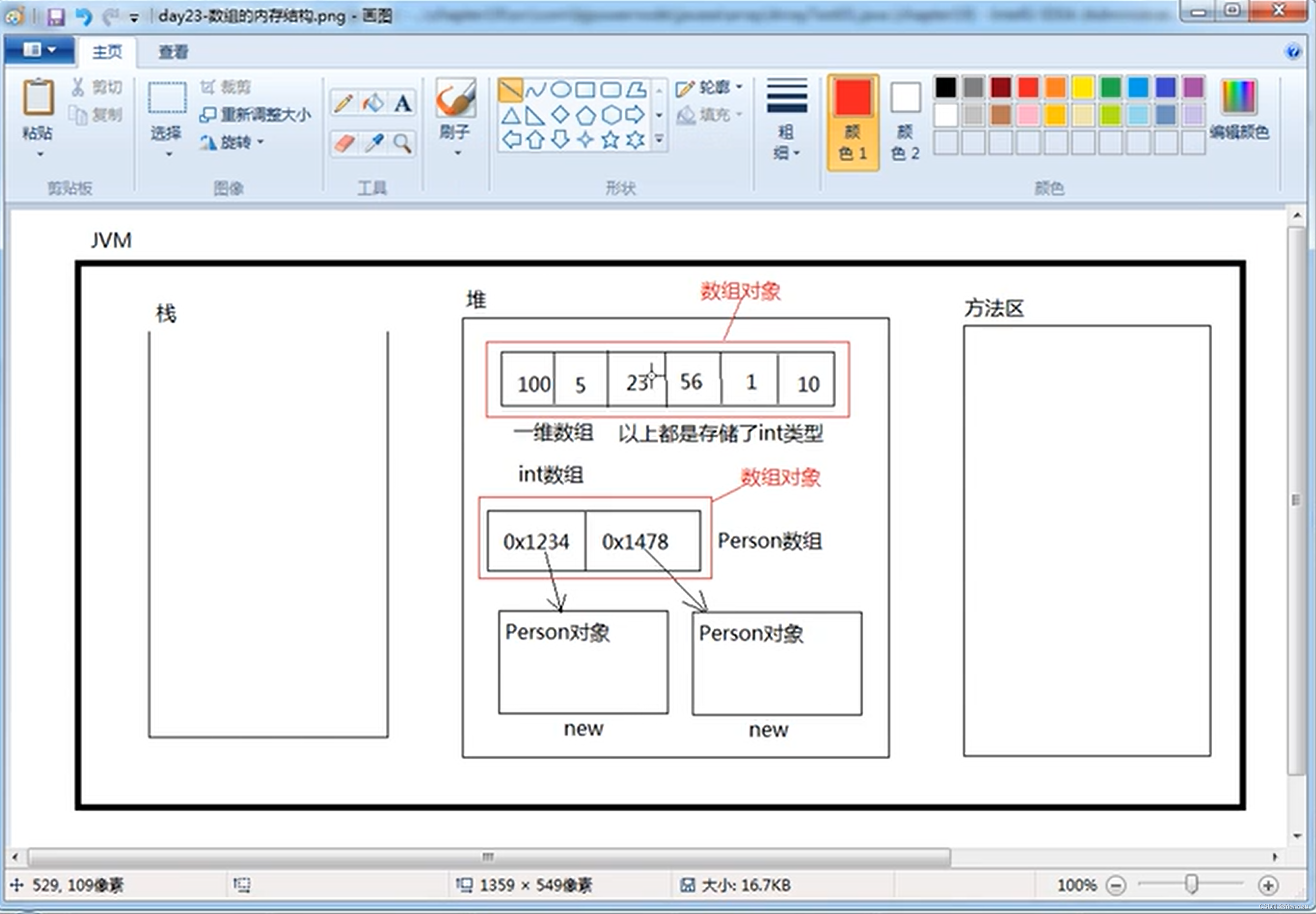Image resolution: width=1316 pixels, height=914 pixels.
Task: Pick the Right arrow shape
Action: pos(635,115)
